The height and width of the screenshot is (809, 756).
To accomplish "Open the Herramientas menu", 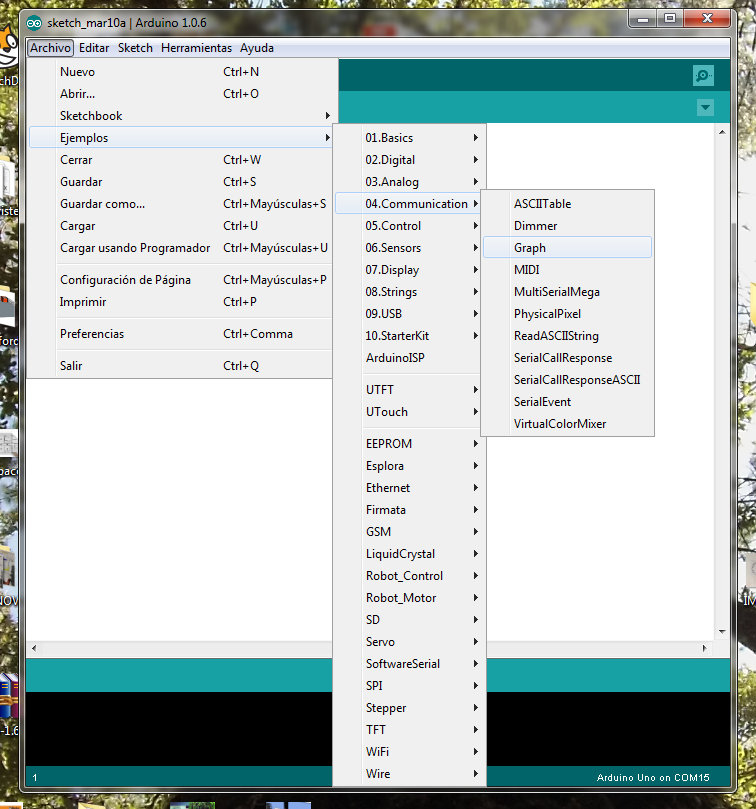I will pyautogui.click(x=197, y=48).
